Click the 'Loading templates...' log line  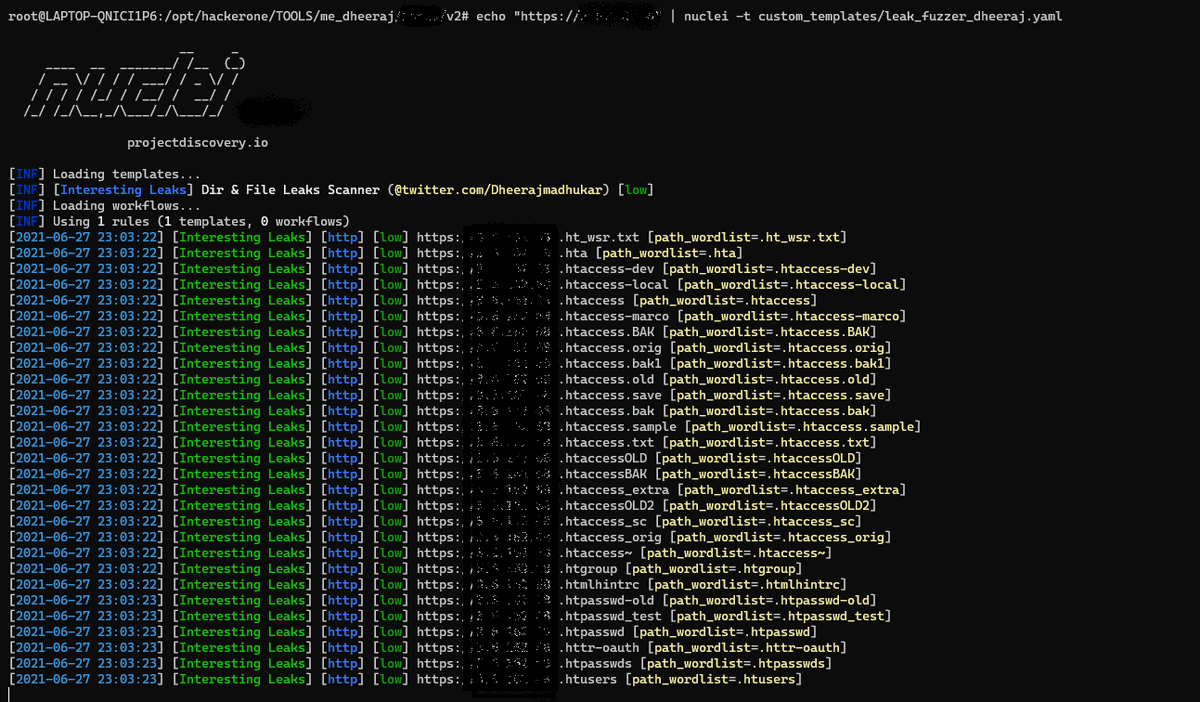click(x=126, y=174)
